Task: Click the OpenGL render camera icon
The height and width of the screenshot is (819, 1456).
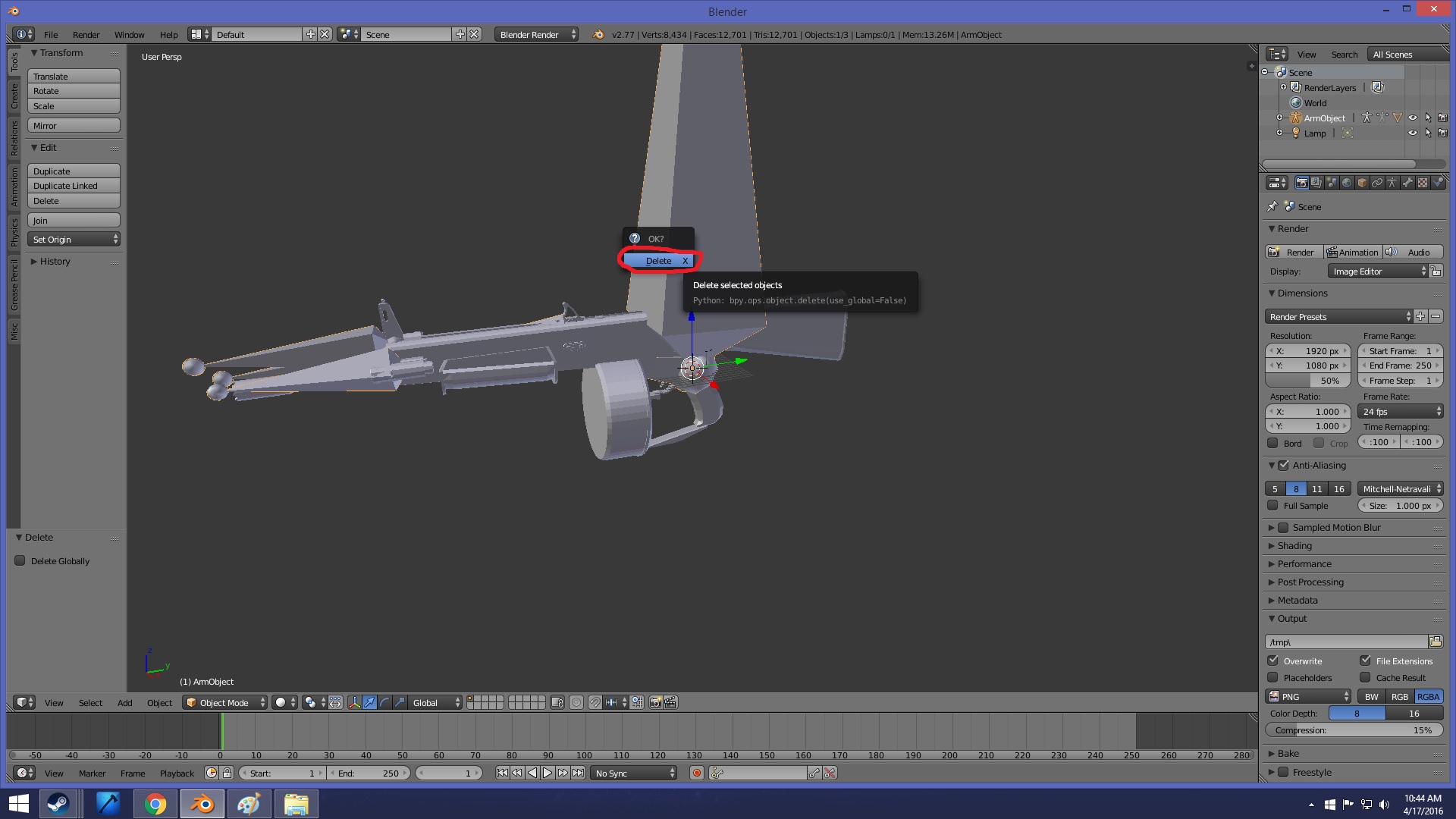Action: [655, 702]
